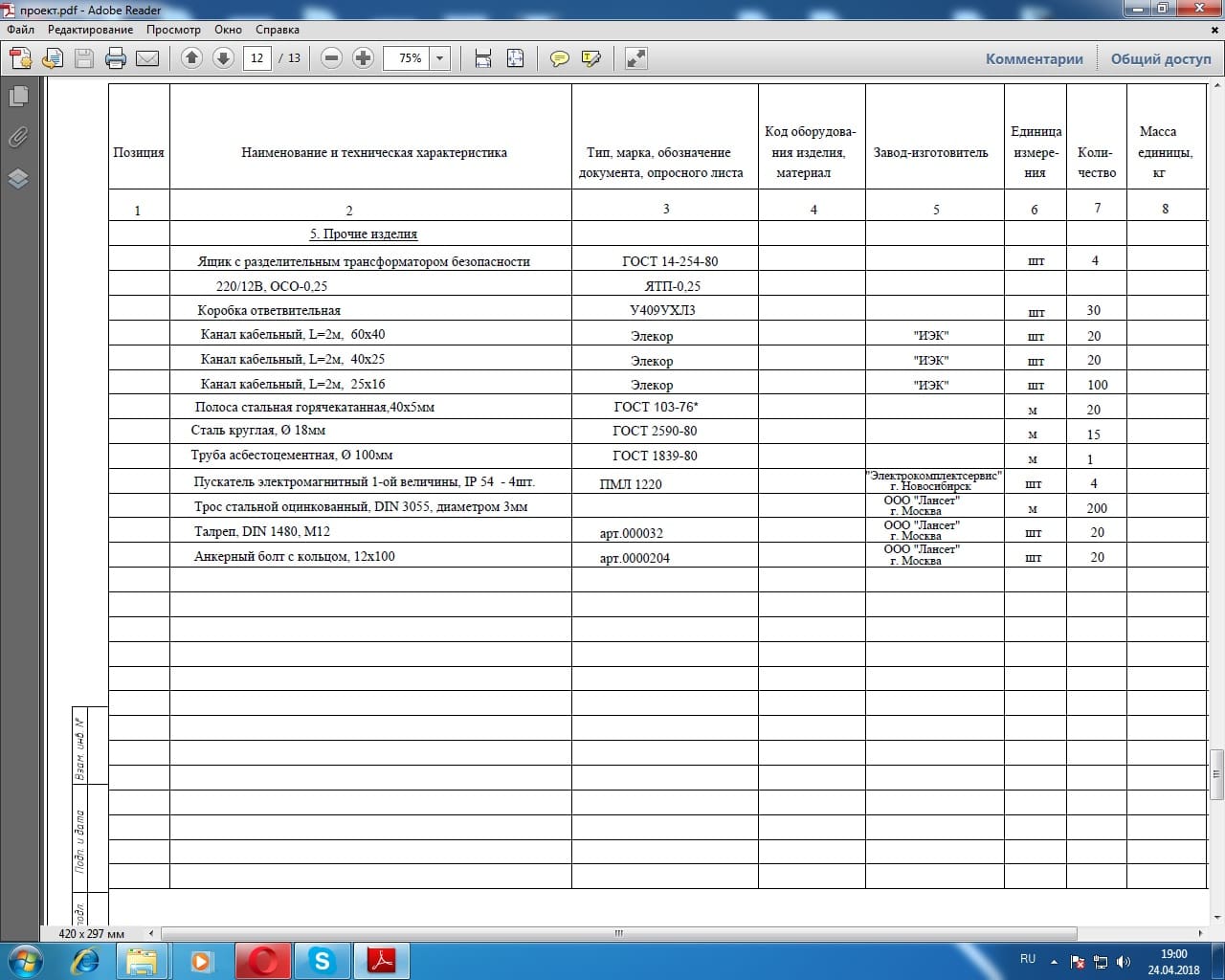
Task: Select the highlight text tool
Action: [591, 58]
